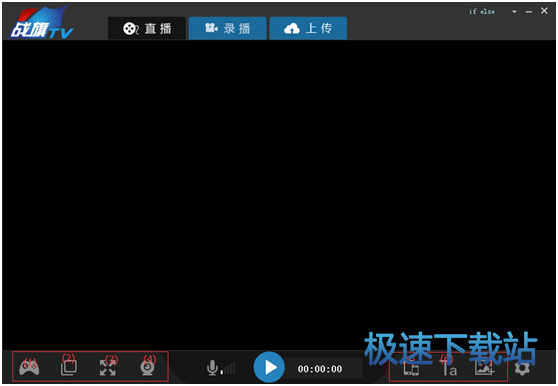Switch to the 直播 tab

coord(147,28)
